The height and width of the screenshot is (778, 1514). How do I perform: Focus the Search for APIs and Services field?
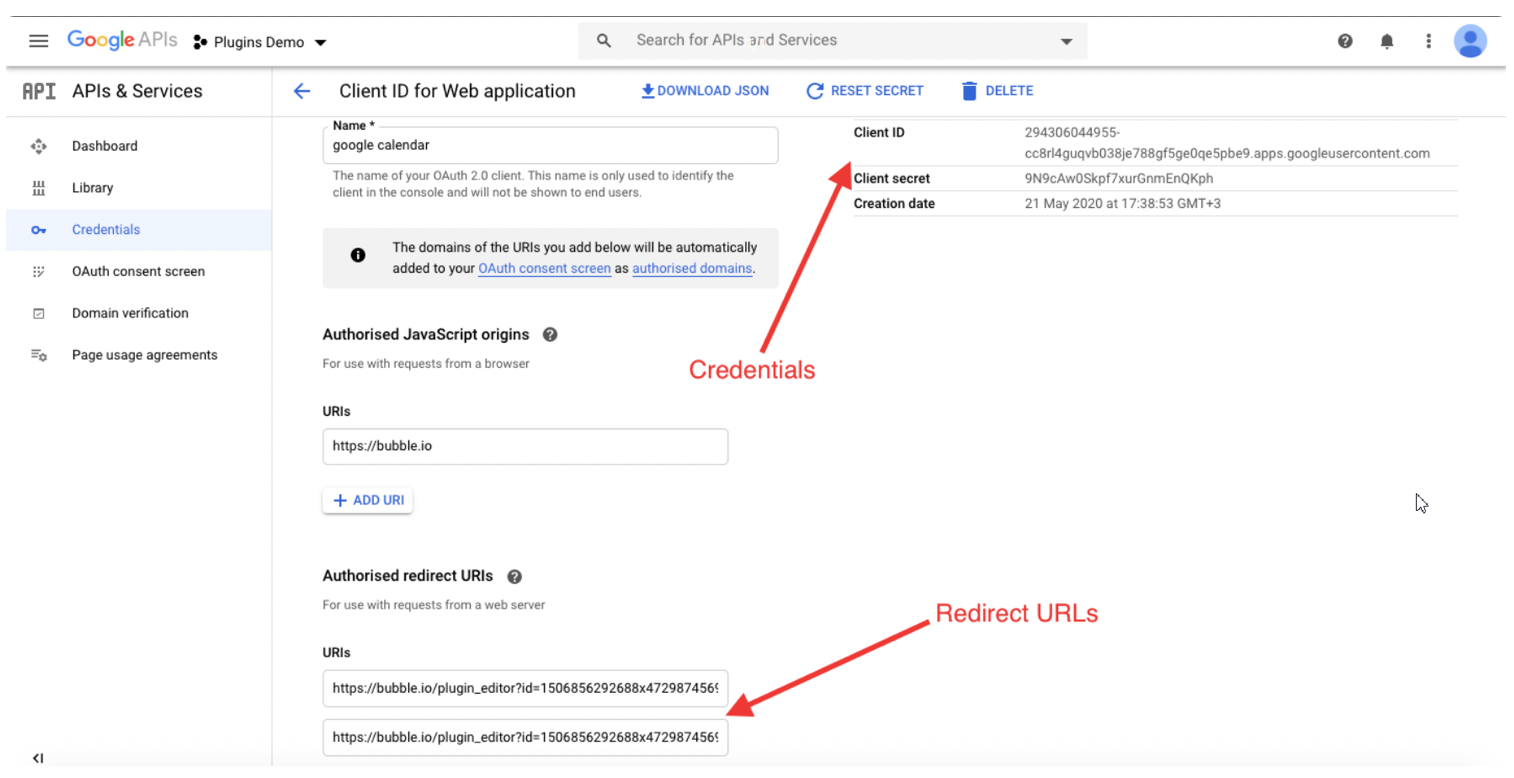point(832,41)
